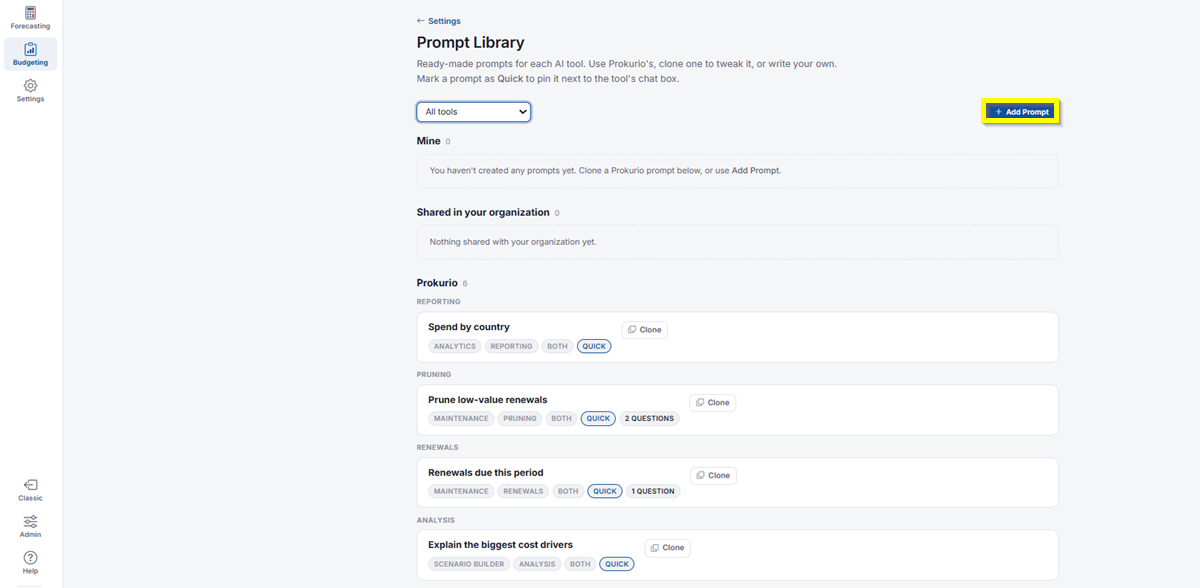Screen dimensions: 1200x588
Task: Clone the Spend by country prompt
Action: click(644, 330)
